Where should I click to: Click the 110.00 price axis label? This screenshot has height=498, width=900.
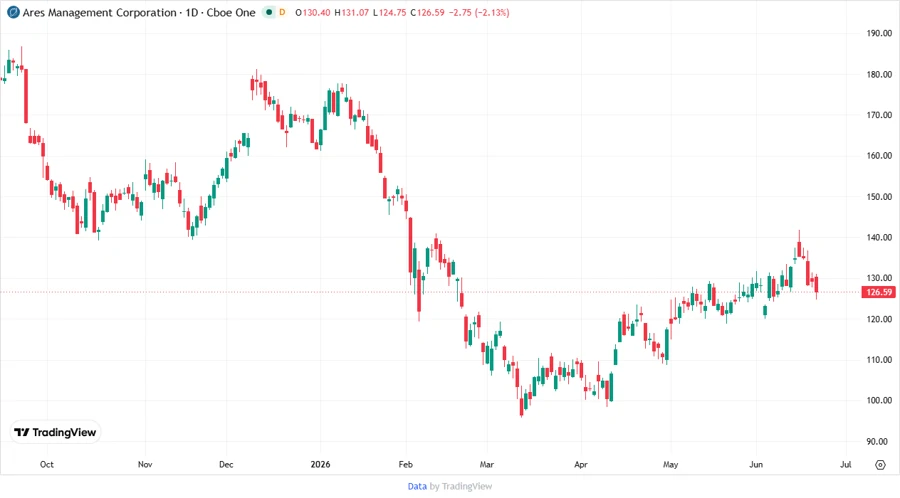(x=879, y=360)
